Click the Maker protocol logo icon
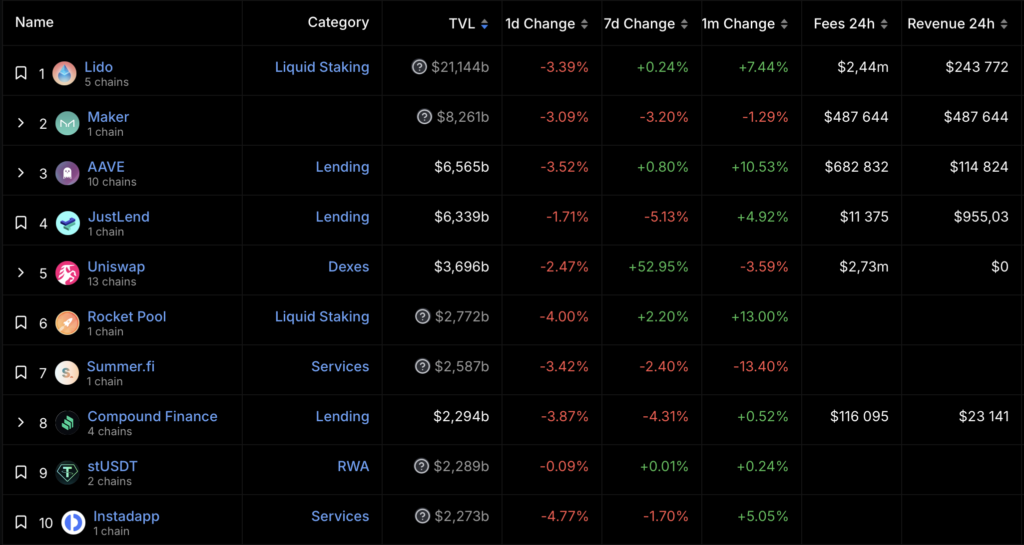The height and width of the screenshot is (545, 1024). click(x=67, y=123)
